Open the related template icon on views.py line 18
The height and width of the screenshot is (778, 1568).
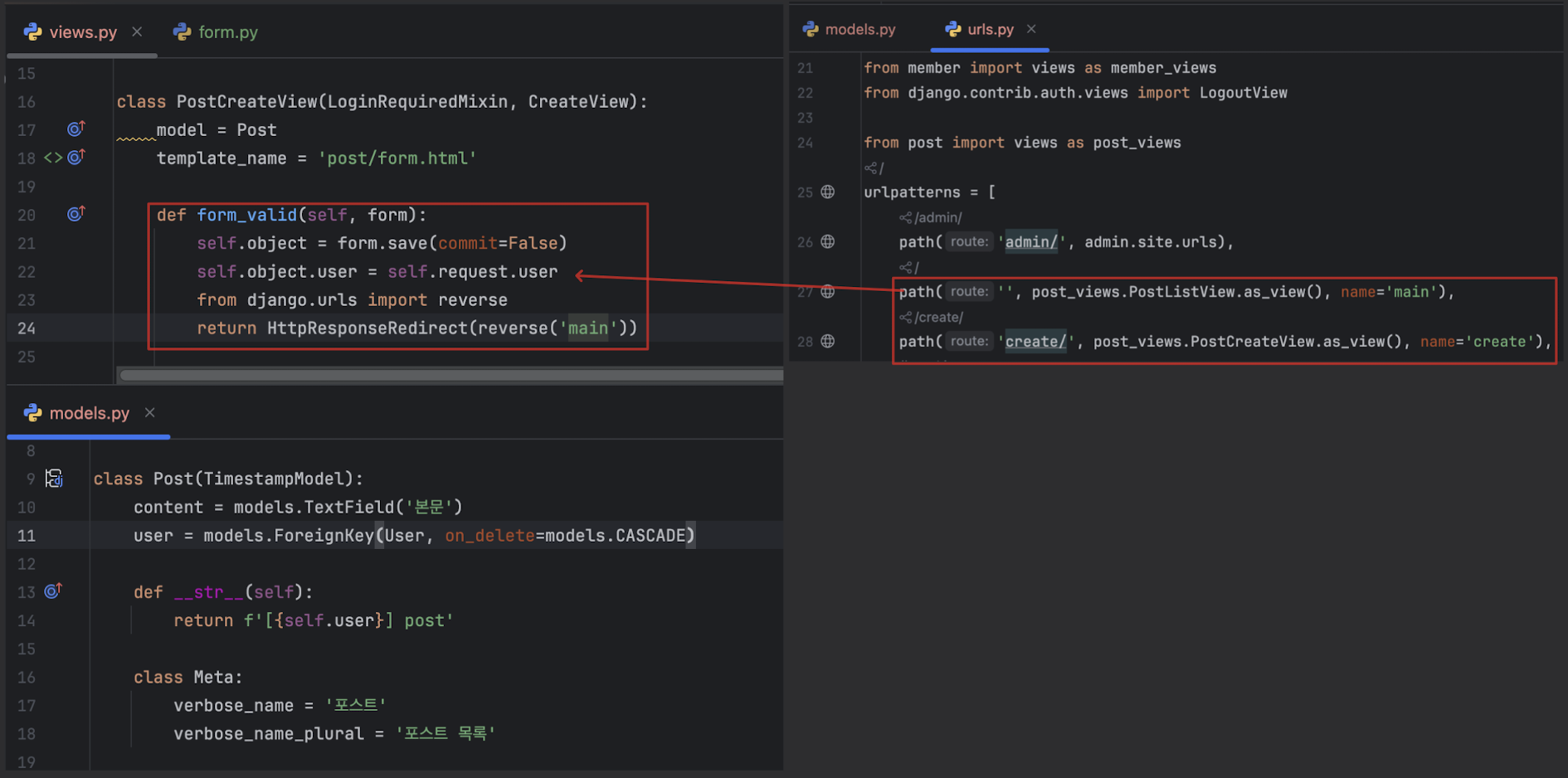pyautogui.click(x=53, y=158)
